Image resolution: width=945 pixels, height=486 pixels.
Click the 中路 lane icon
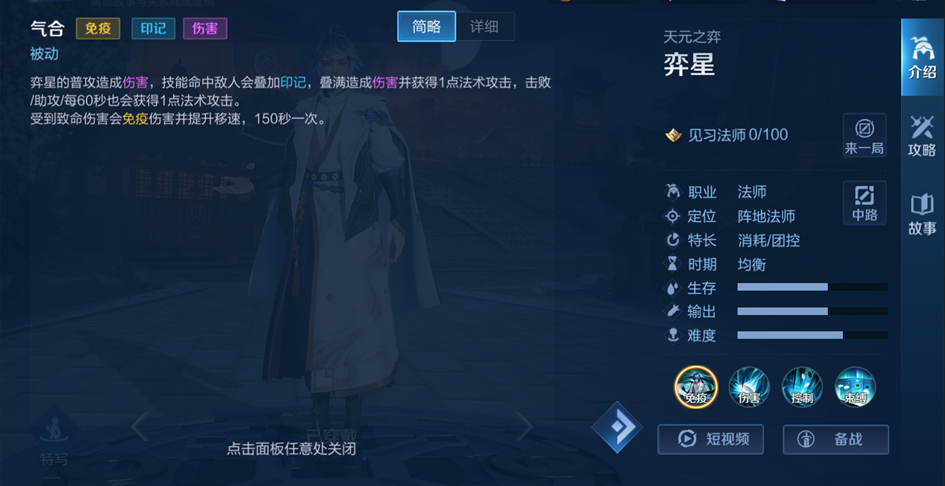tap(864, 203)
